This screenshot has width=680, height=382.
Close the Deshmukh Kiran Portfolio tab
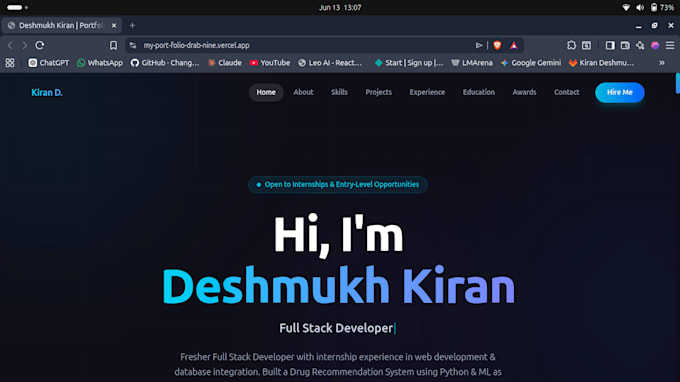114,26
